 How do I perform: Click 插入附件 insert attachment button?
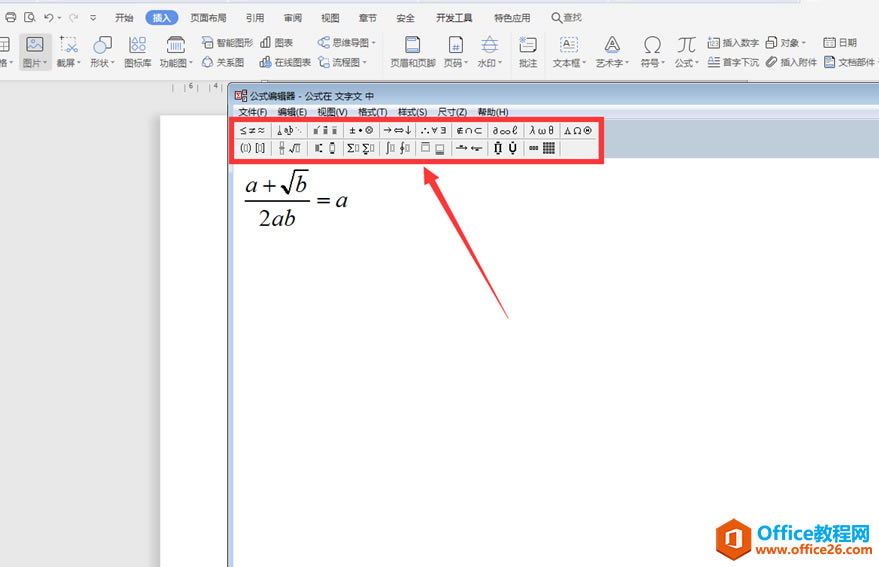pyautogui.click(x=791, y=62)
